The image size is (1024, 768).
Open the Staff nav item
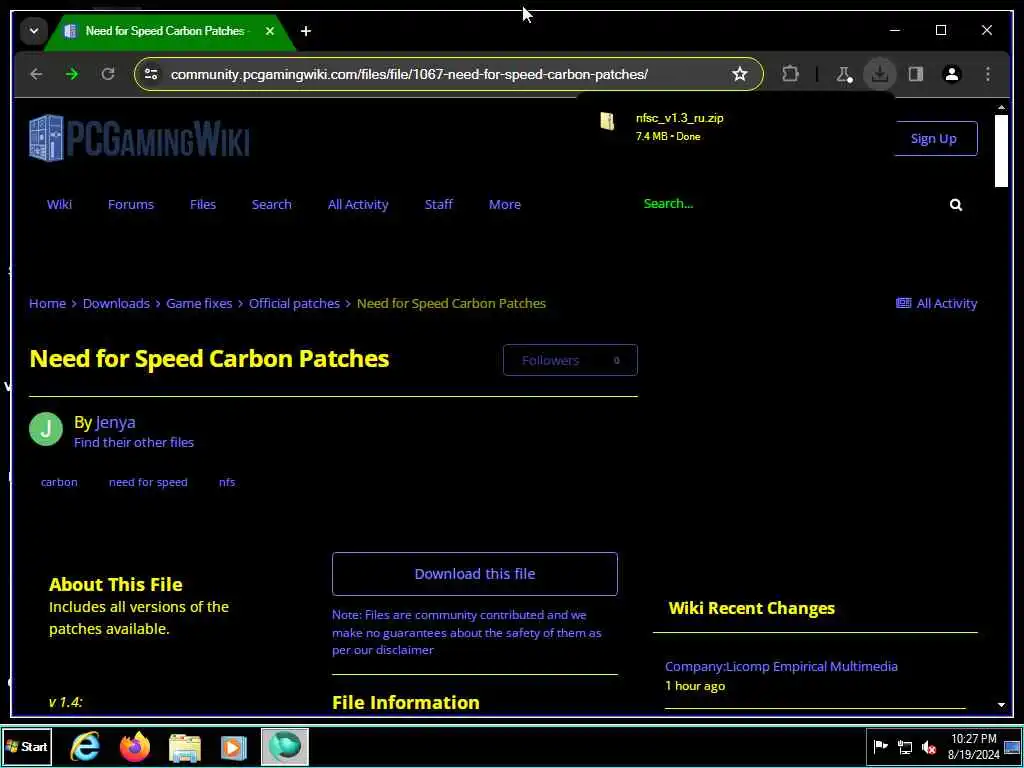[438, 204]
